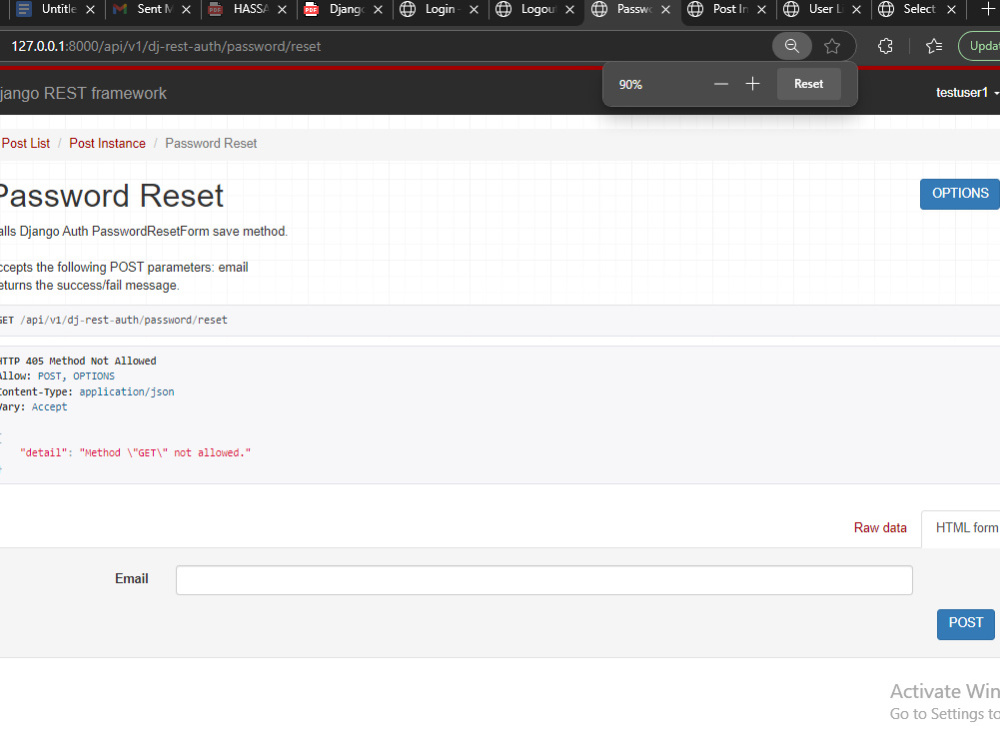Switch to the Raw data tab
The width and height of the screenshot is (1000, 750).
click(880, 528)
